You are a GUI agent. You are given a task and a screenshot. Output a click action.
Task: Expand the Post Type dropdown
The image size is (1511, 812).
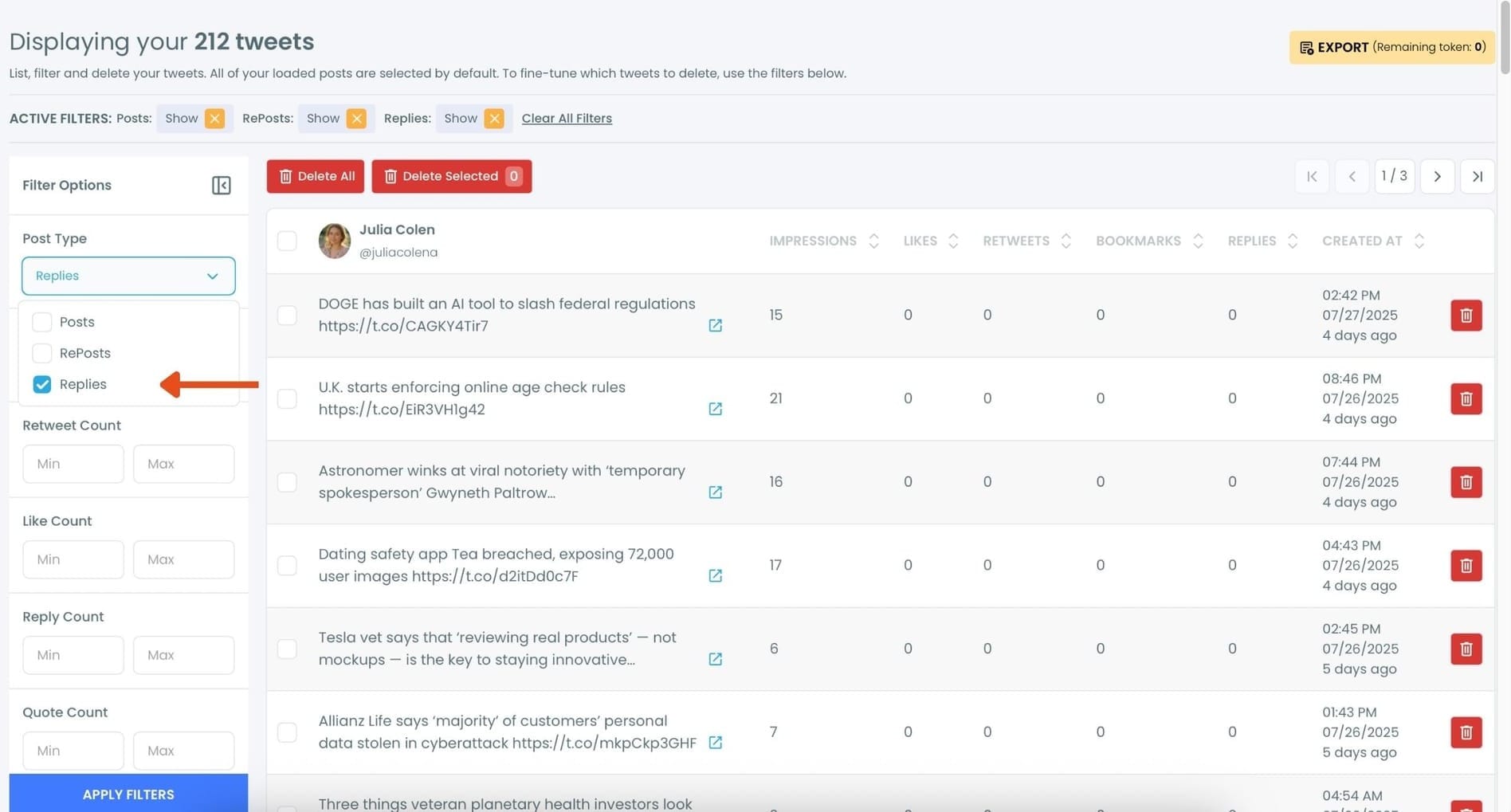pyautogui.click(x=128, y=276)
